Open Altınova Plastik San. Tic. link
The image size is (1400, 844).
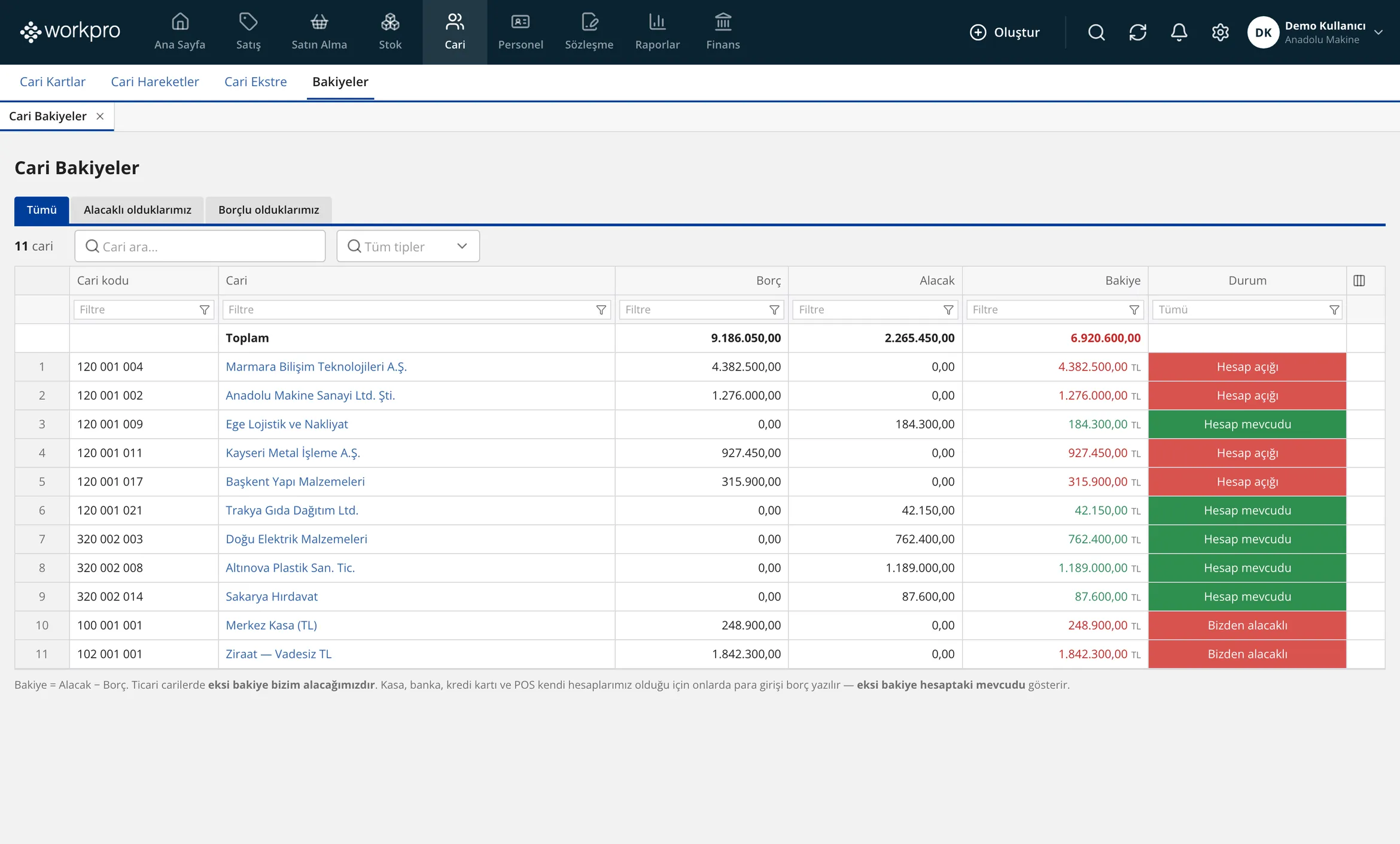pos(290,567)
